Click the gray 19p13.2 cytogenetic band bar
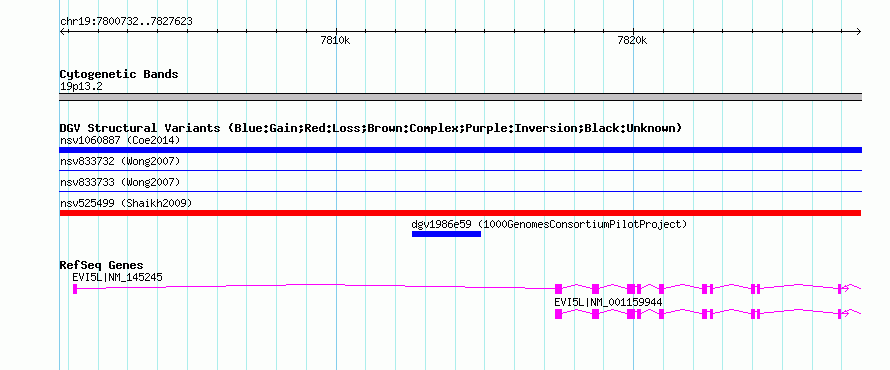Viewport: 890px width, 370px height. 460,97
